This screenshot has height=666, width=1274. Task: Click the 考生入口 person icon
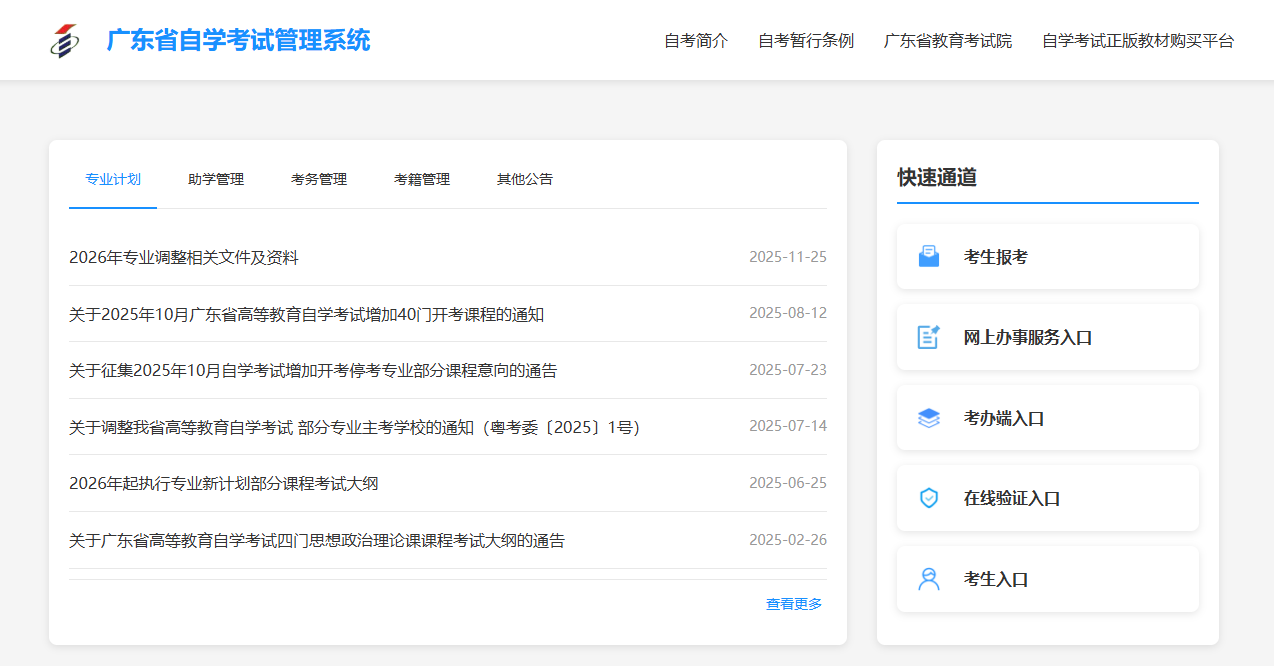point(929,579)
